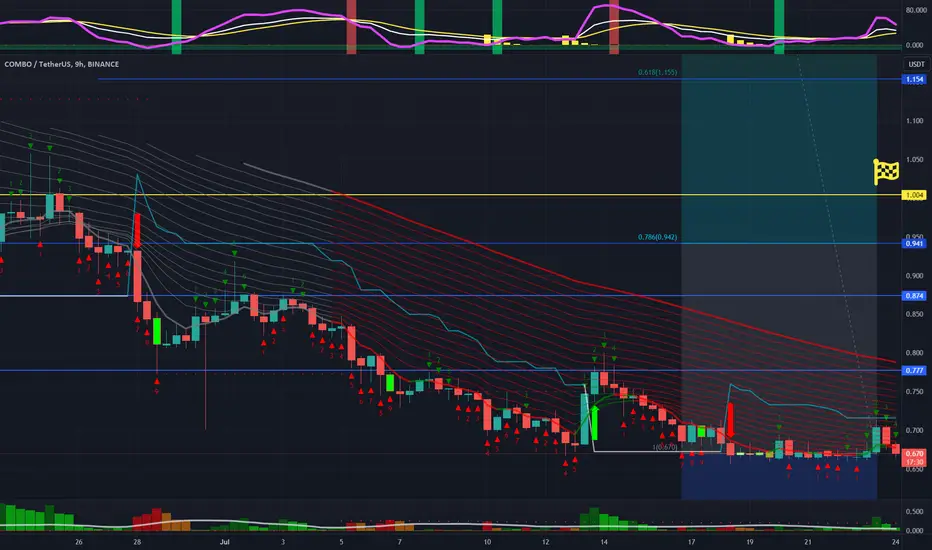Click the 0.750 price scale value
932x550 pixels.
[914, 391]
